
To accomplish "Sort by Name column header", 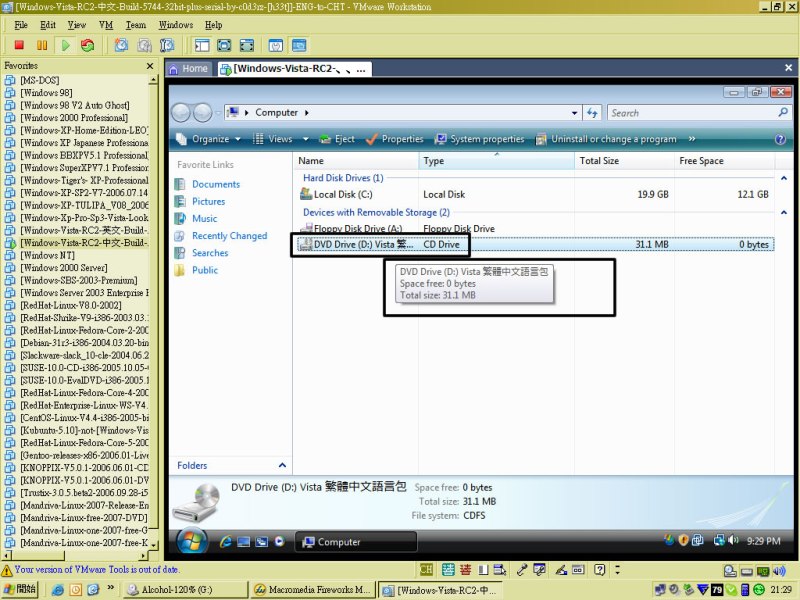I will click(x=356, y=161).
